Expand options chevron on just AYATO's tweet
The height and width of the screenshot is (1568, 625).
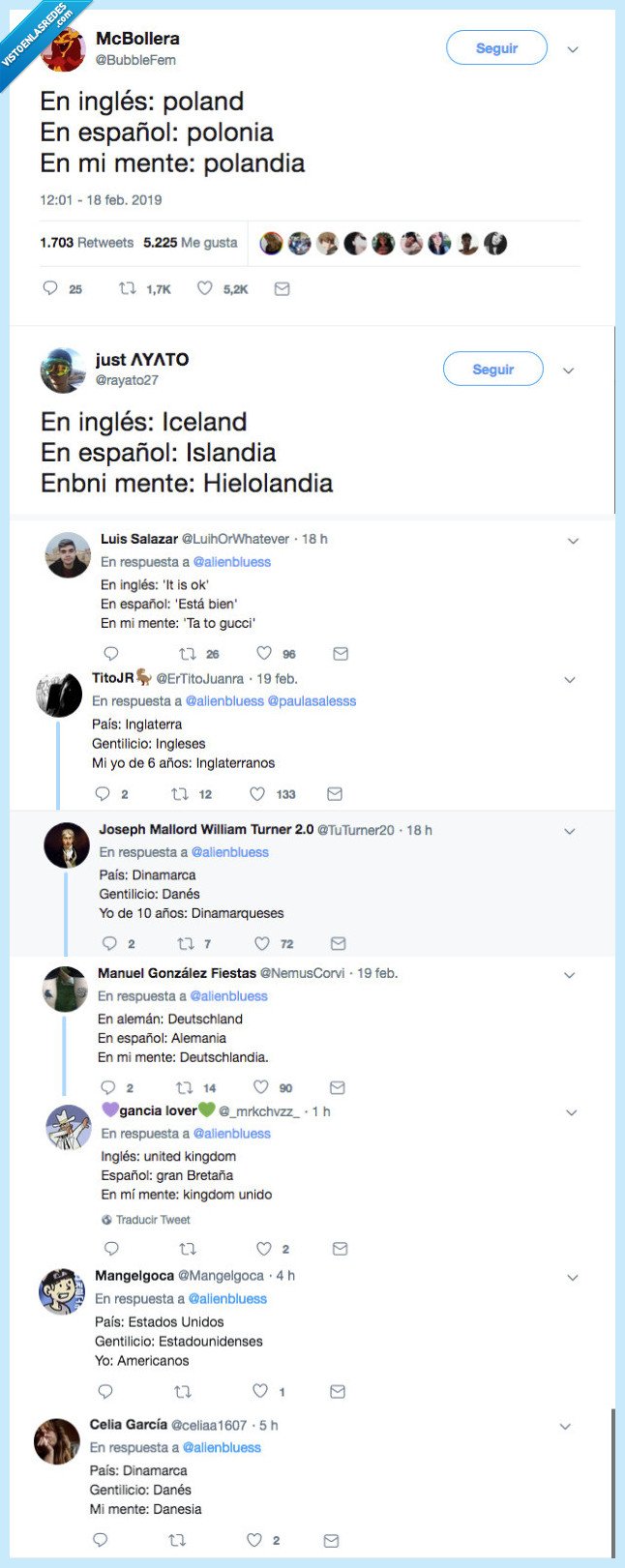tap(569, 370)
